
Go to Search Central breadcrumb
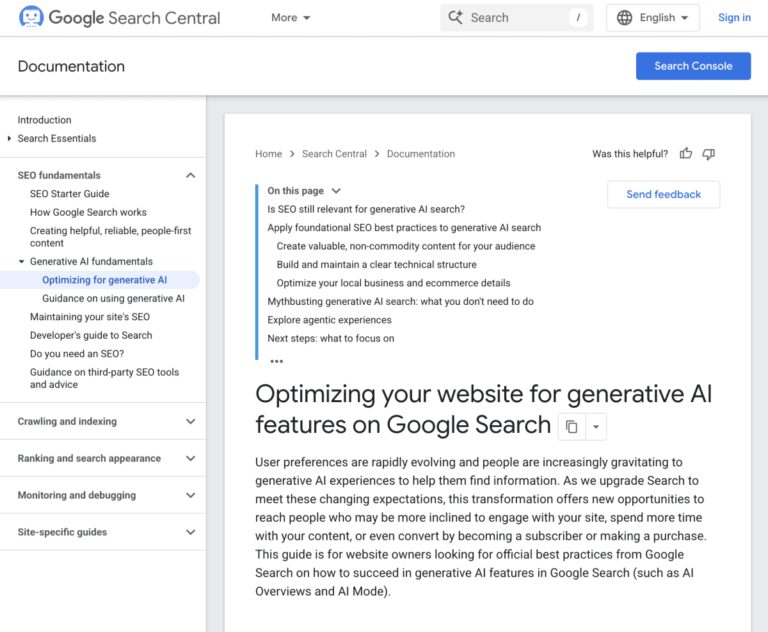coord(334,154)
